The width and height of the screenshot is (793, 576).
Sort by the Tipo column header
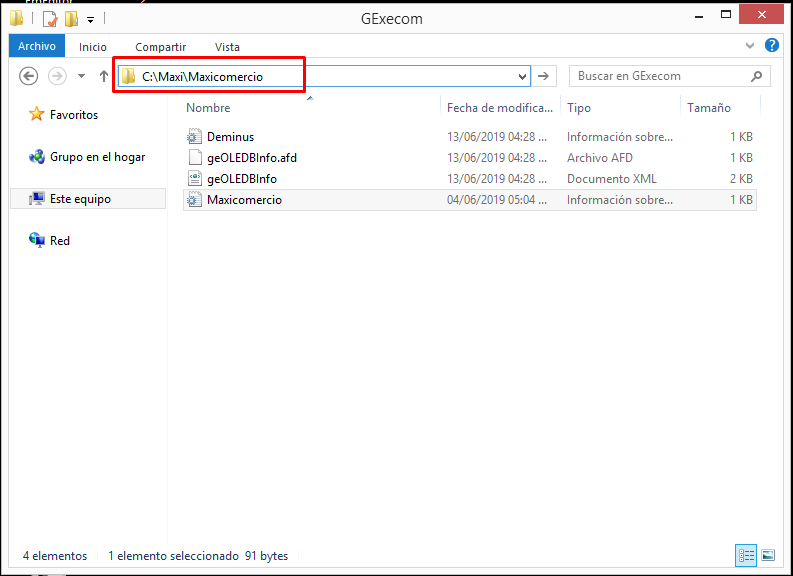tap(579, 108)
